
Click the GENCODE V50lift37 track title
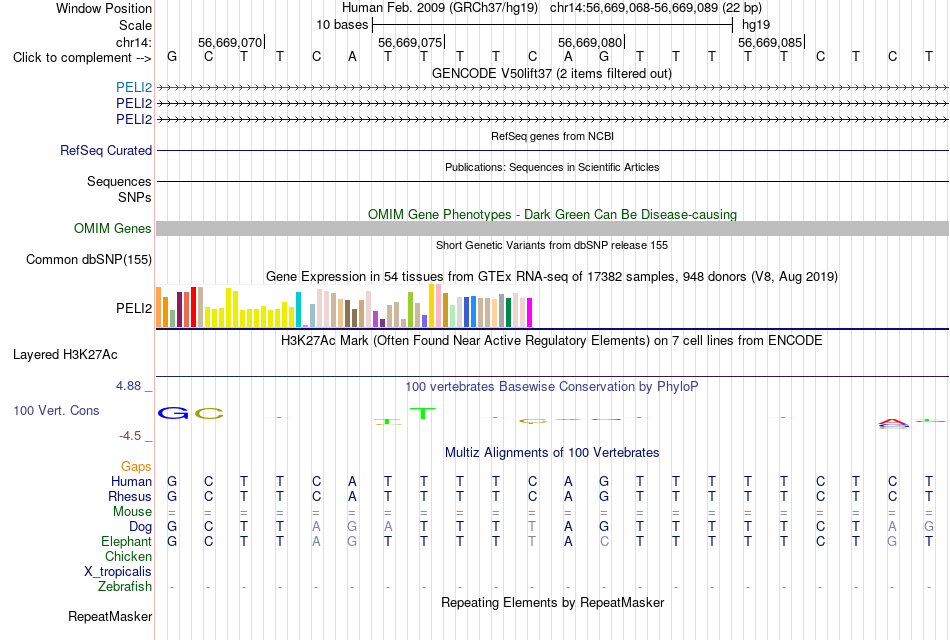tap(552, 73)
